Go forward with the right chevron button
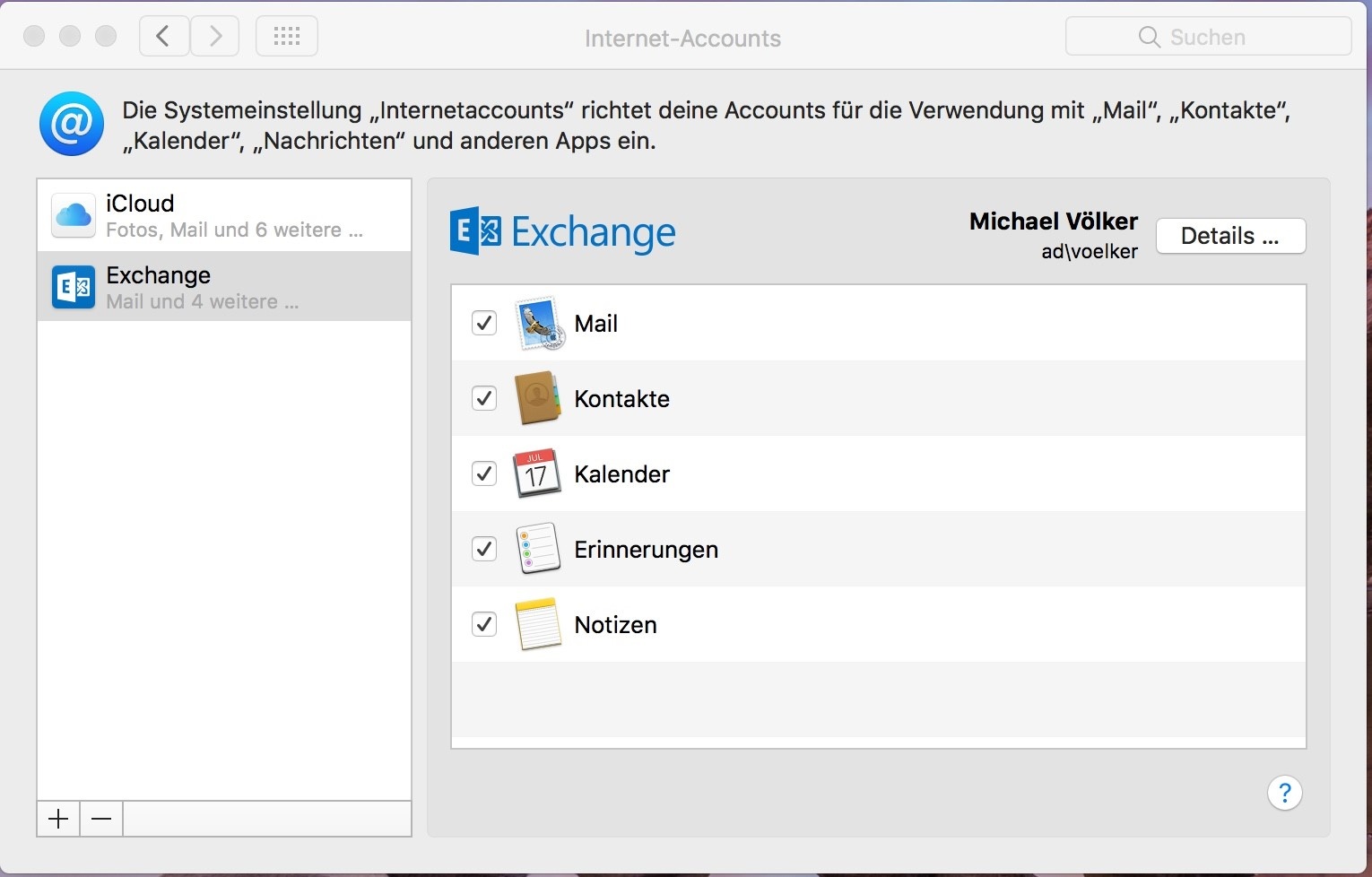The height and width of the screenshot is (877, 1372). [x=215, y=37]
